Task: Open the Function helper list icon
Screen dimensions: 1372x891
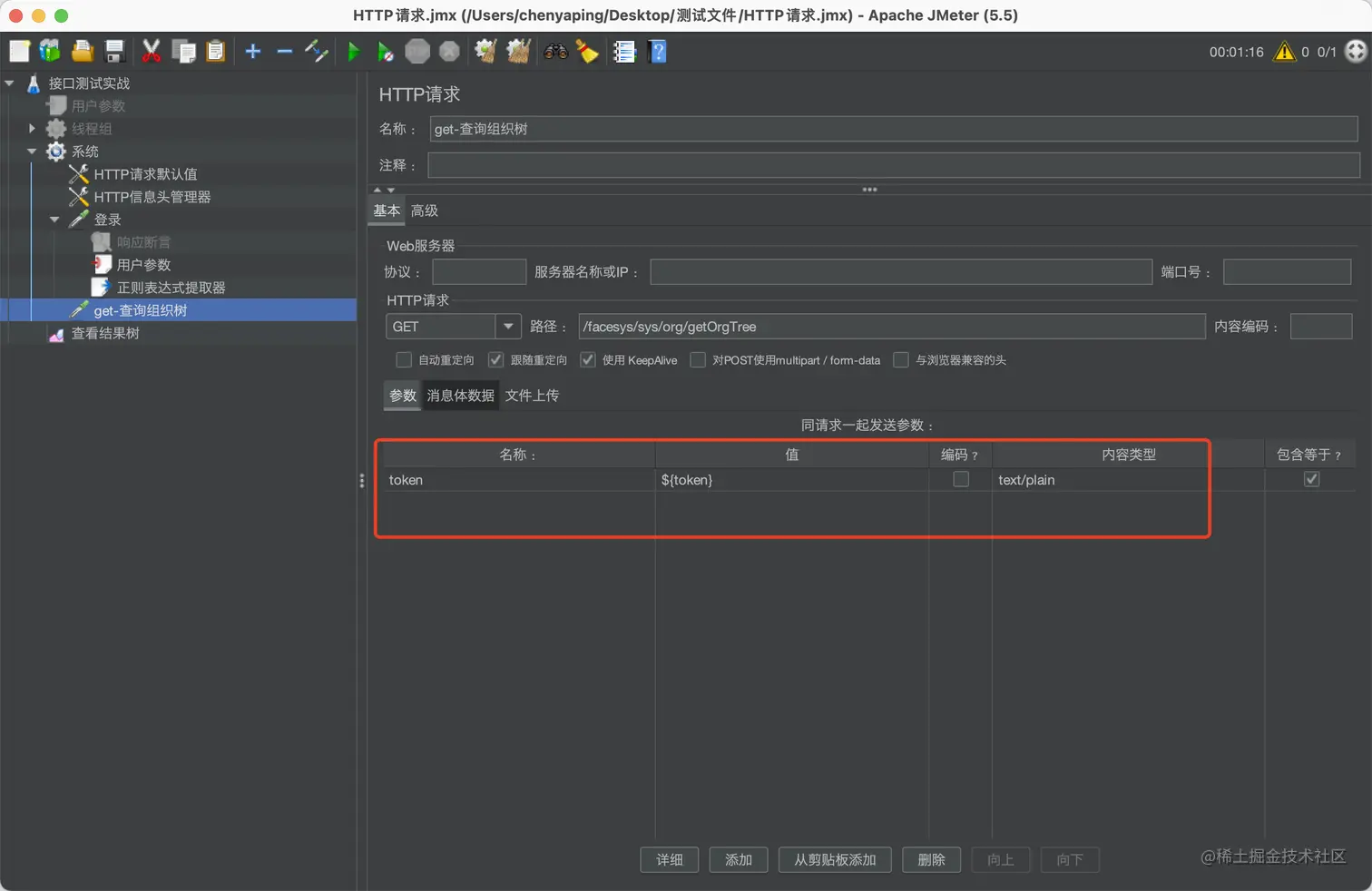Action: click(624, 52)
